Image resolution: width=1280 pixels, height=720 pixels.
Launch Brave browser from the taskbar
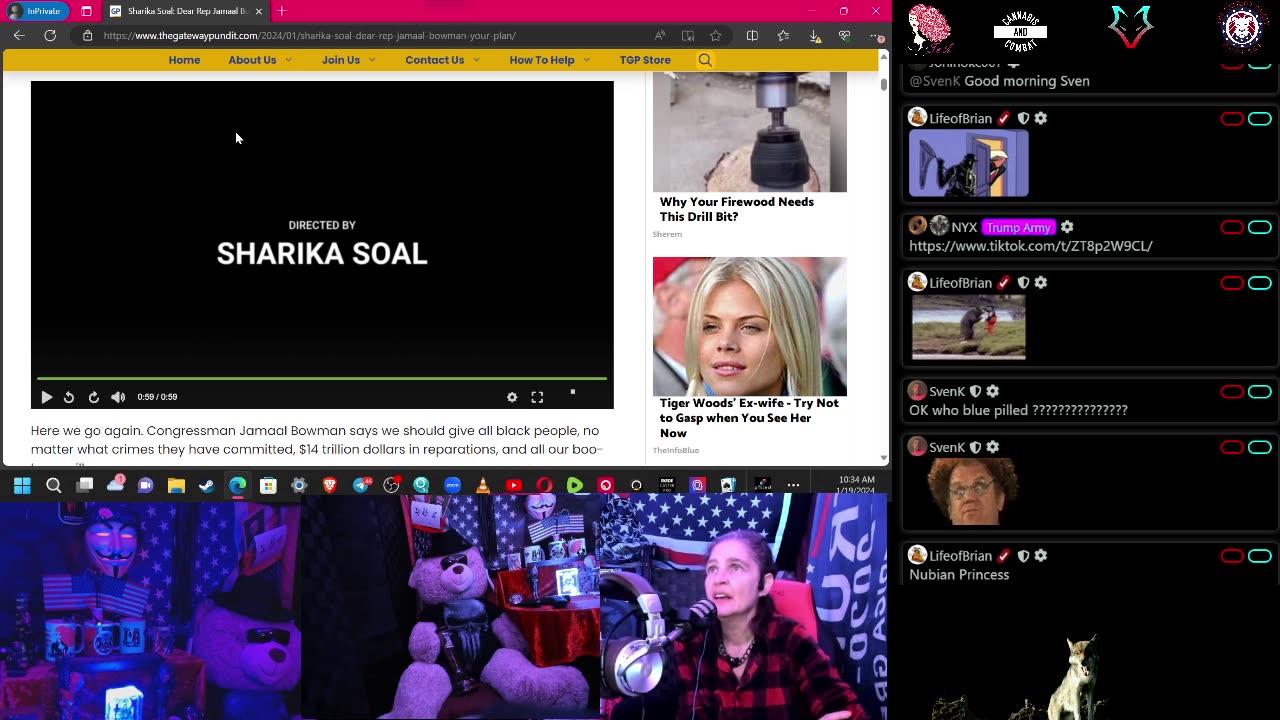pyautogui.click(x=330, y=486)
